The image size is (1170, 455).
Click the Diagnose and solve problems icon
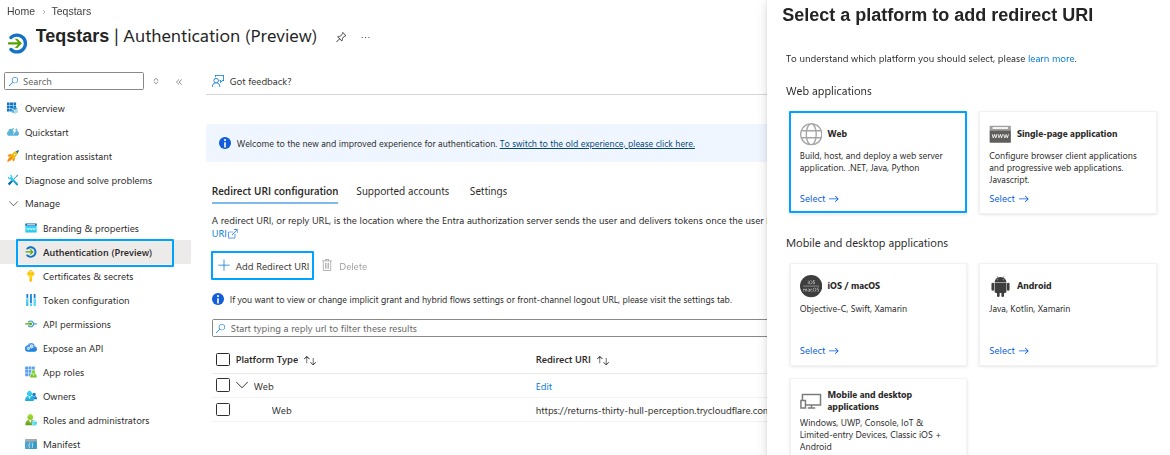[x=12, y=181]
